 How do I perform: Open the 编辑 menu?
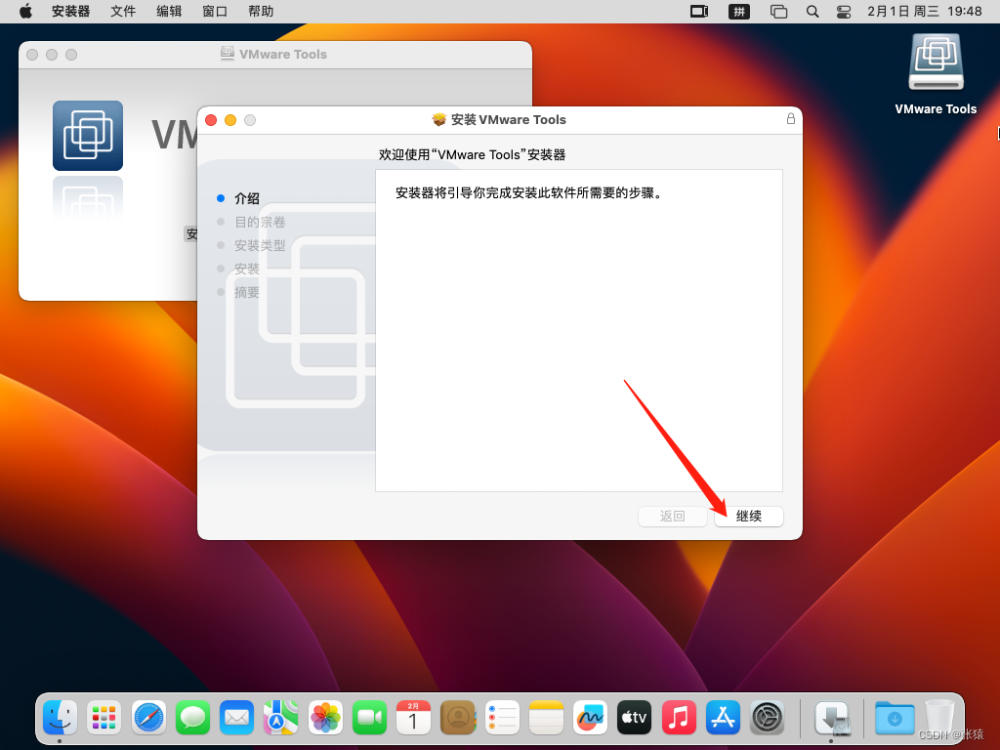point(168,11)
